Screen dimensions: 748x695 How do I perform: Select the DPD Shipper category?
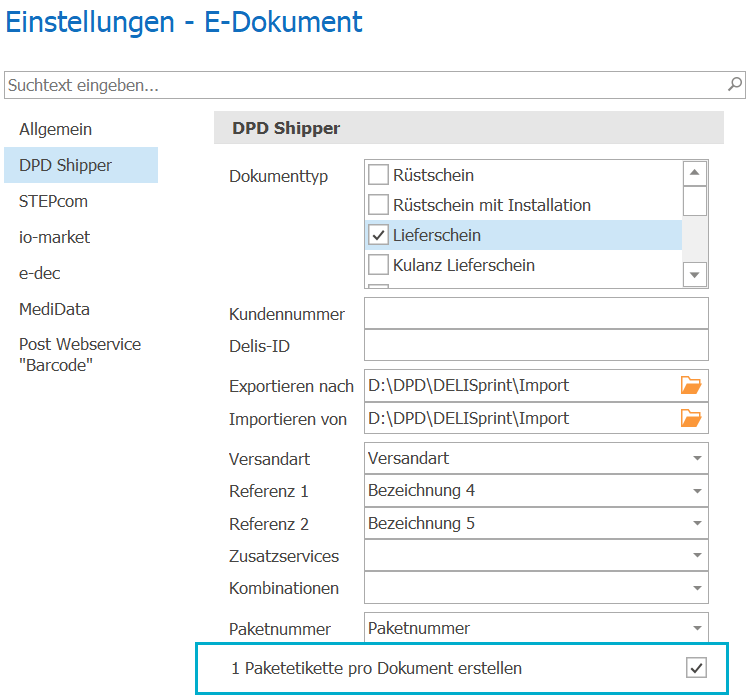(81, 165)
